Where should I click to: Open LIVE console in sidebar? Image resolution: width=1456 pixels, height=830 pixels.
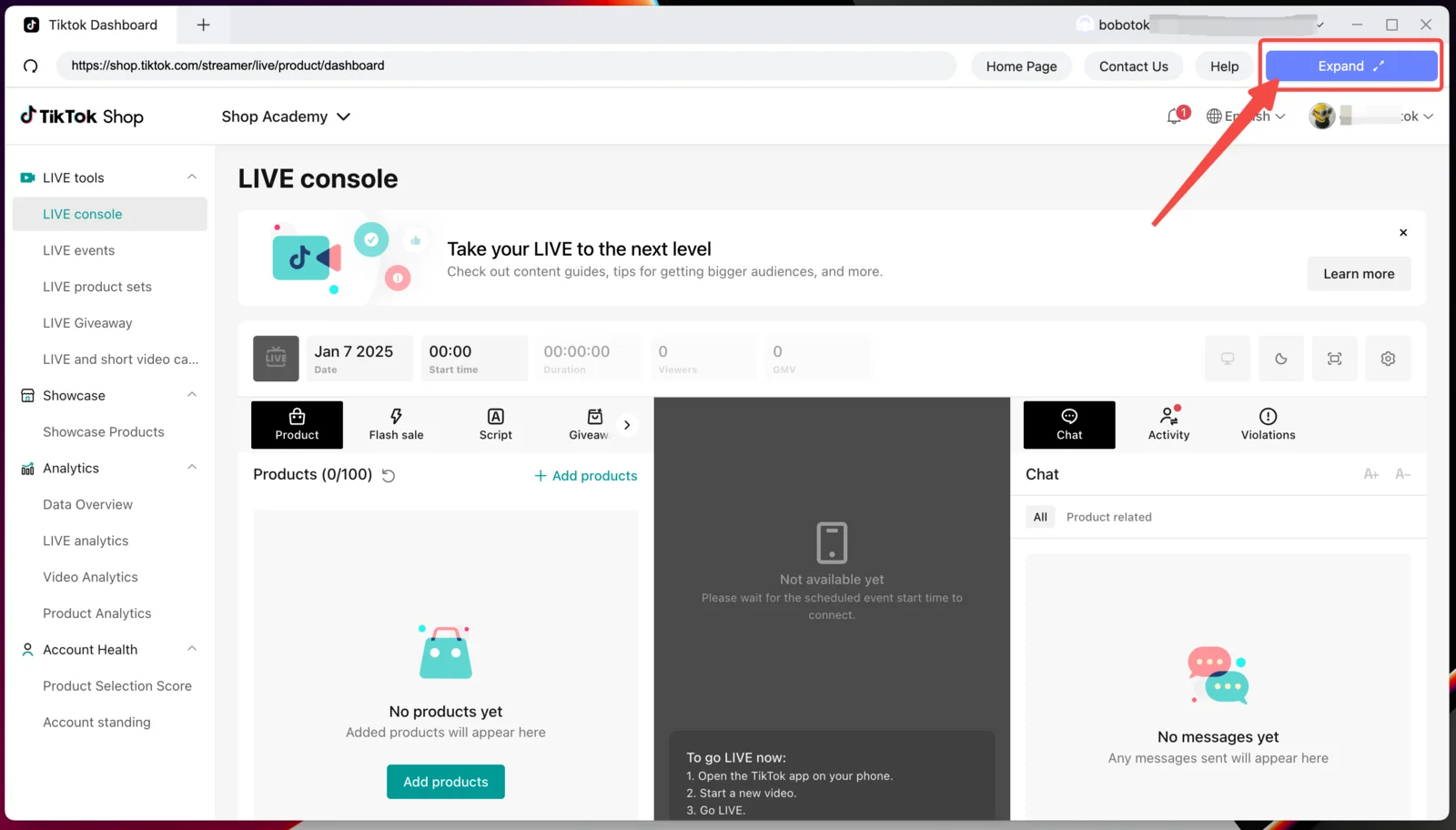coord(110,214)
